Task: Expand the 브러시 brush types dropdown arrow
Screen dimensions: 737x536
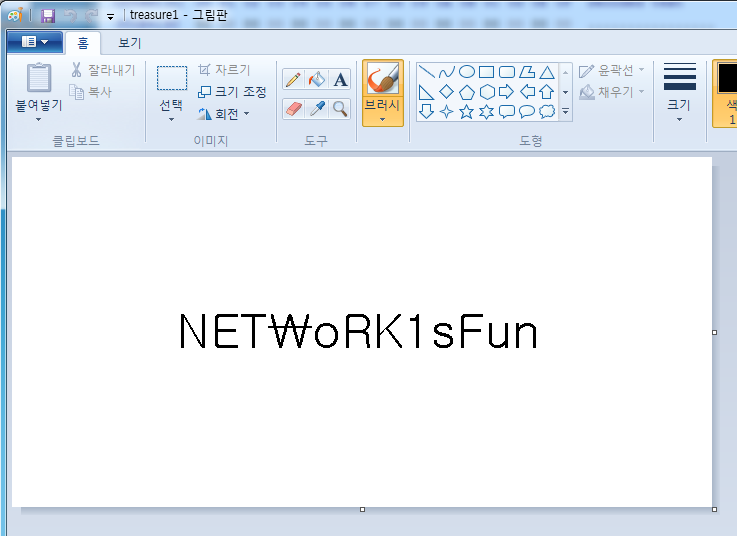Action: pos(383,120)
